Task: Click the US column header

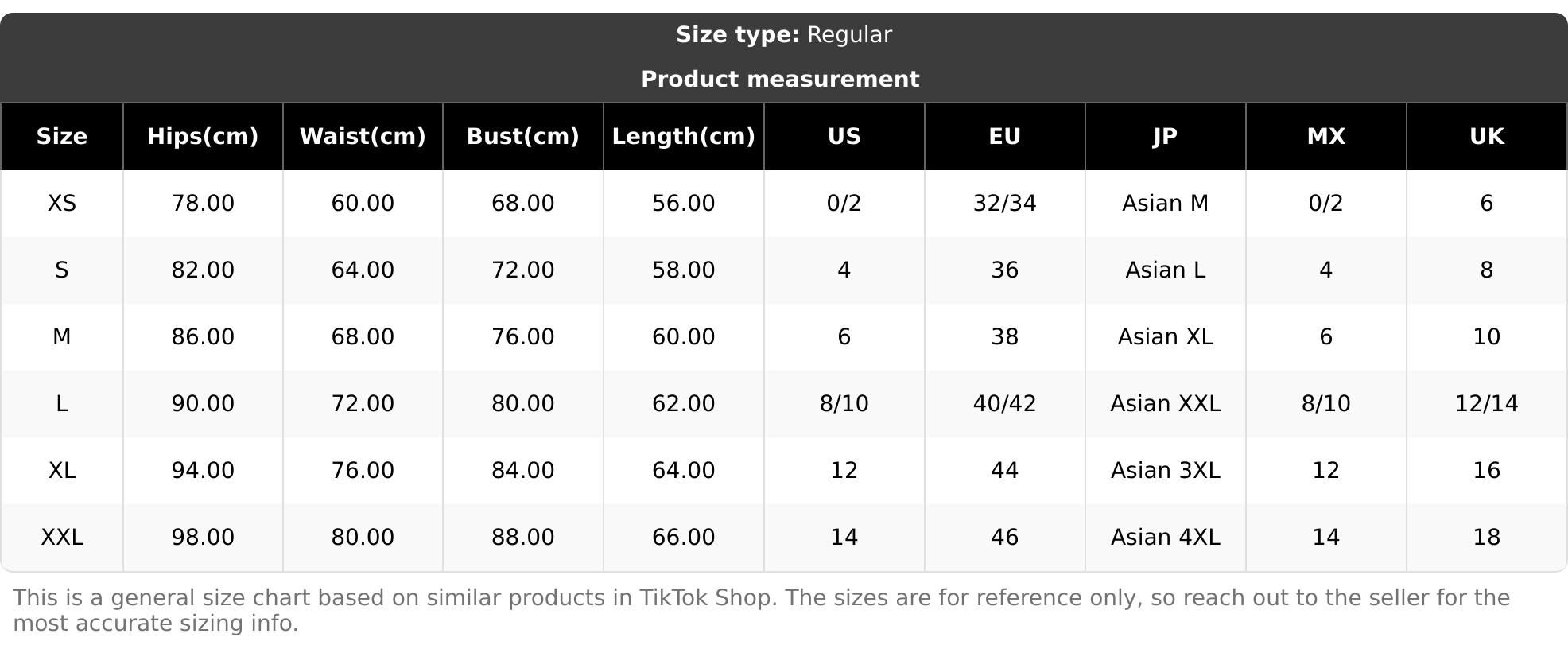Action: tap(844, 137)
